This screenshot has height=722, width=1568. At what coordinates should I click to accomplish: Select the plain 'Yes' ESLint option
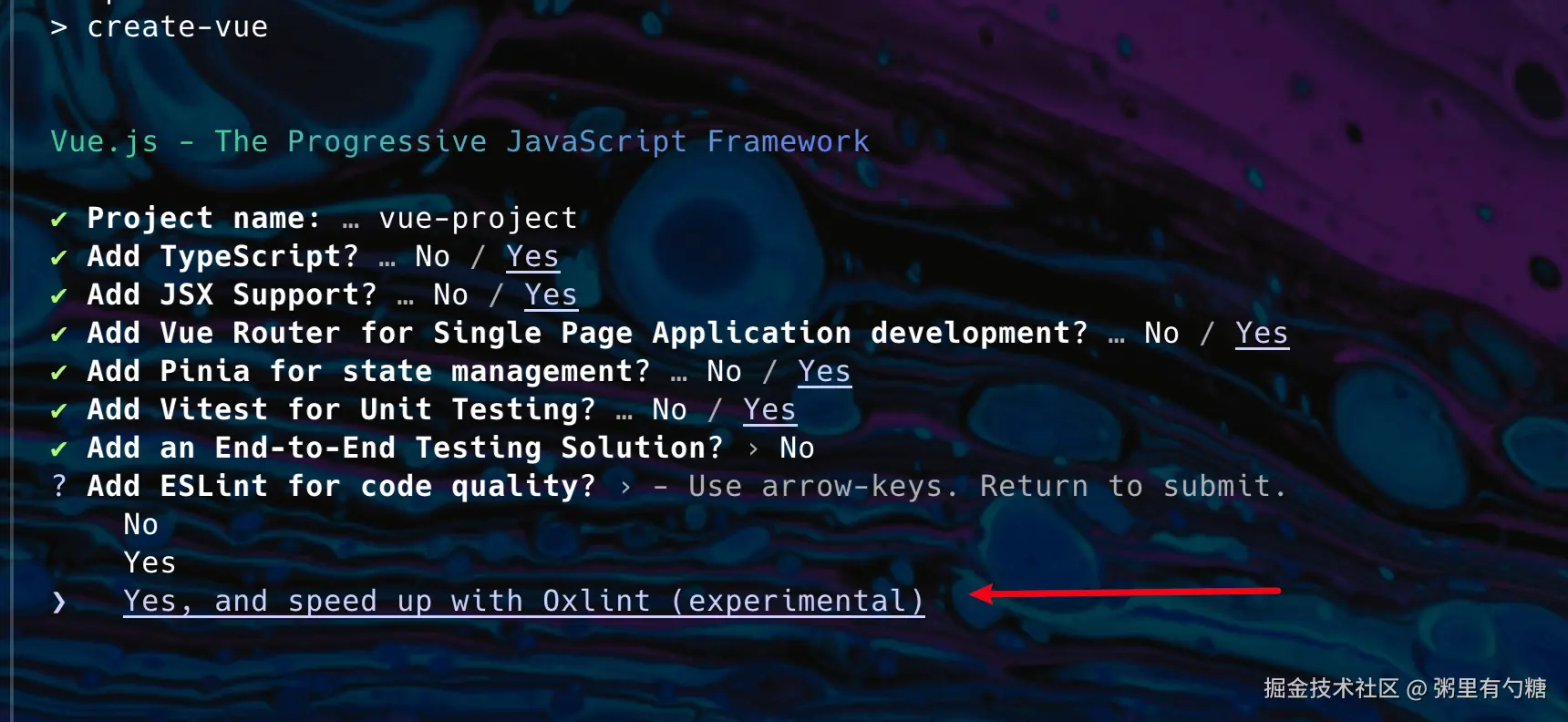click(150, 562)
